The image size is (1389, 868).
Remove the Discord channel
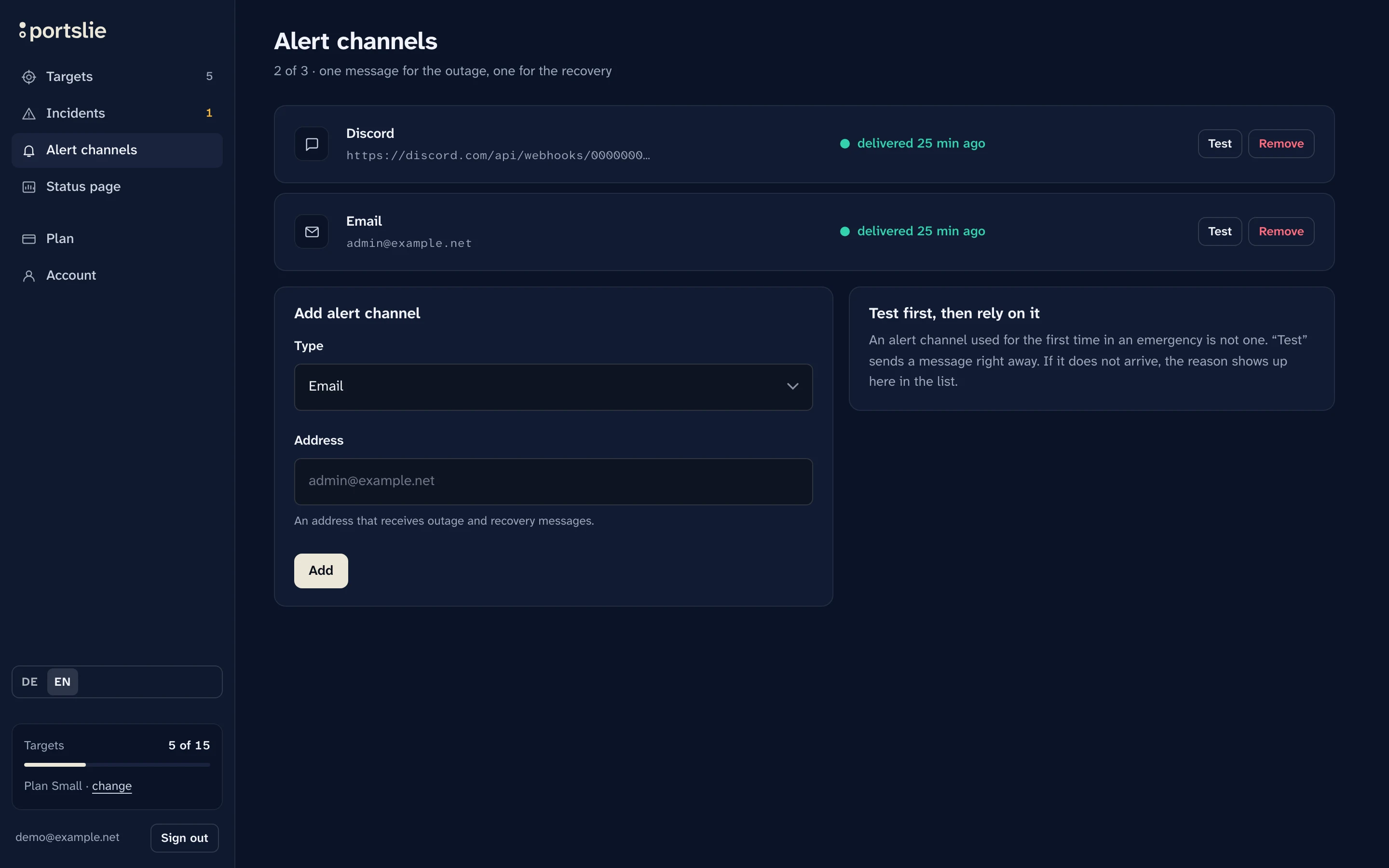(x=1281, y=144)
